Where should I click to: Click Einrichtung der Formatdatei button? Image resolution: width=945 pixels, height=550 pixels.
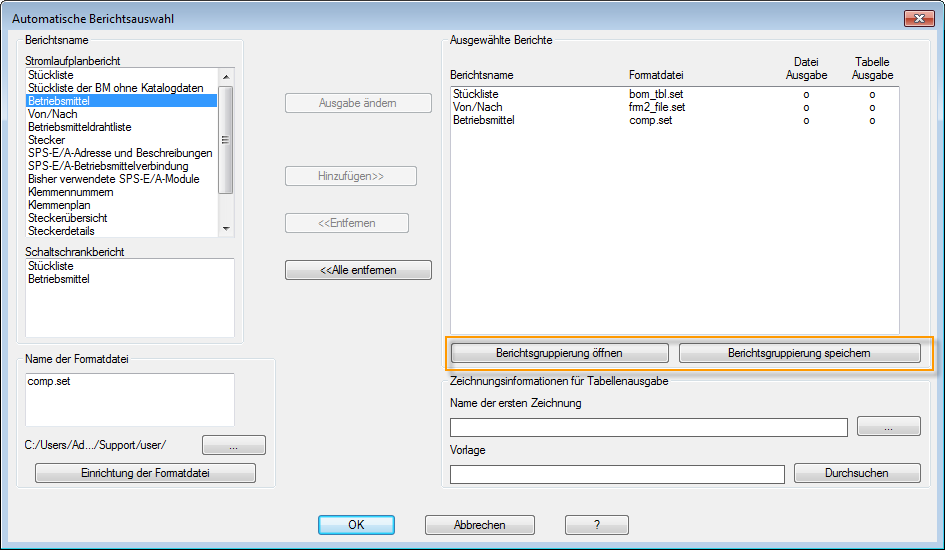pyautogui.click(x=145, y=473)
